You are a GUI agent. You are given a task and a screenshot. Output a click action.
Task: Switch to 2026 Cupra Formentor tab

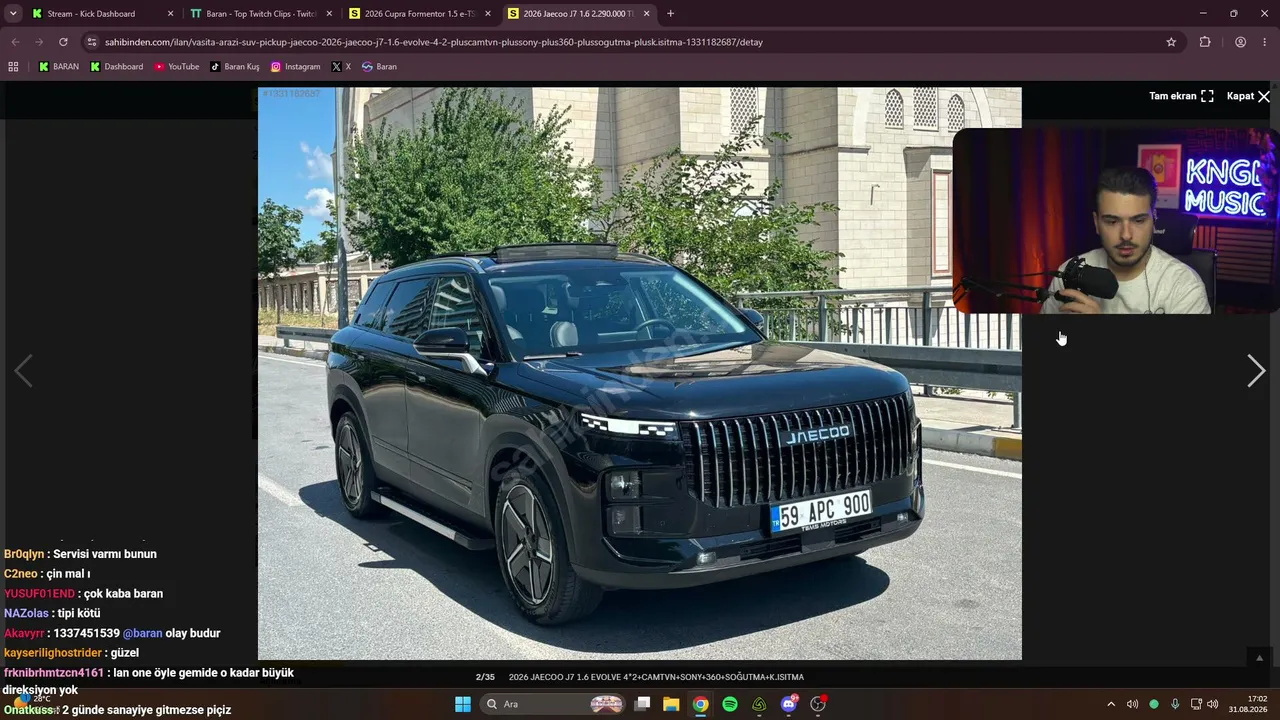[x=420, y=14]
